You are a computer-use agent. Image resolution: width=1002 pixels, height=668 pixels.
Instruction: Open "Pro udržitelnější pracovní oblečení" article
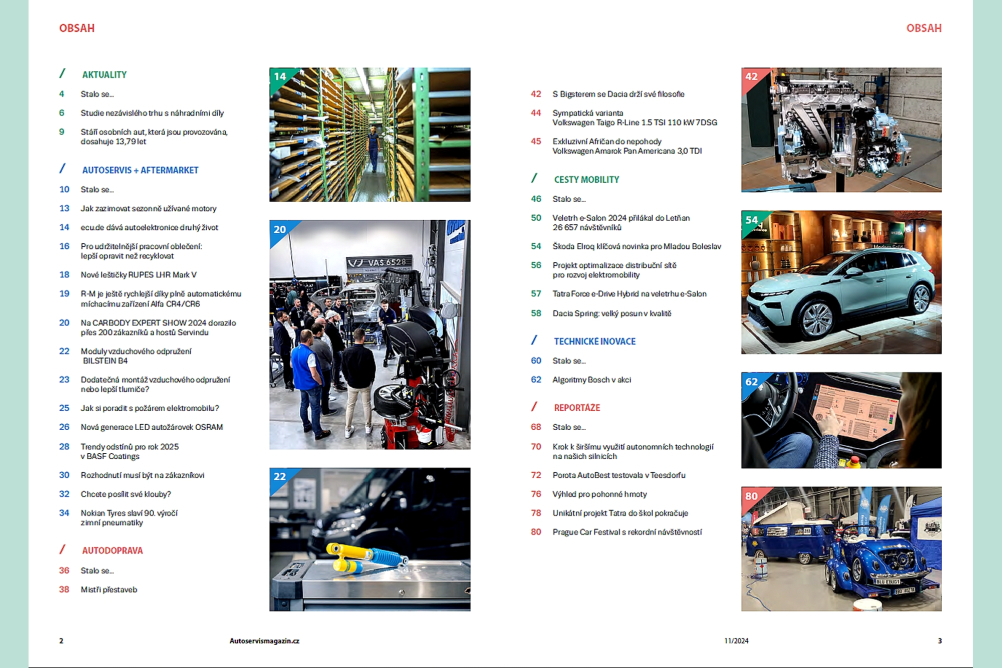pyautogui.click(x=141, y=251)
